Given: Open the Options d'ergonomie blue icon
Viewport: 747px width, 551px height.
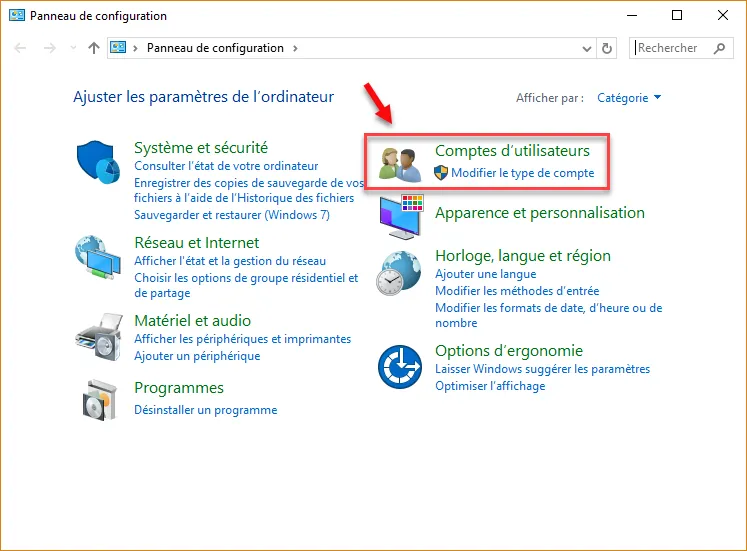Looking at the screenshot, I should (399, 368).
